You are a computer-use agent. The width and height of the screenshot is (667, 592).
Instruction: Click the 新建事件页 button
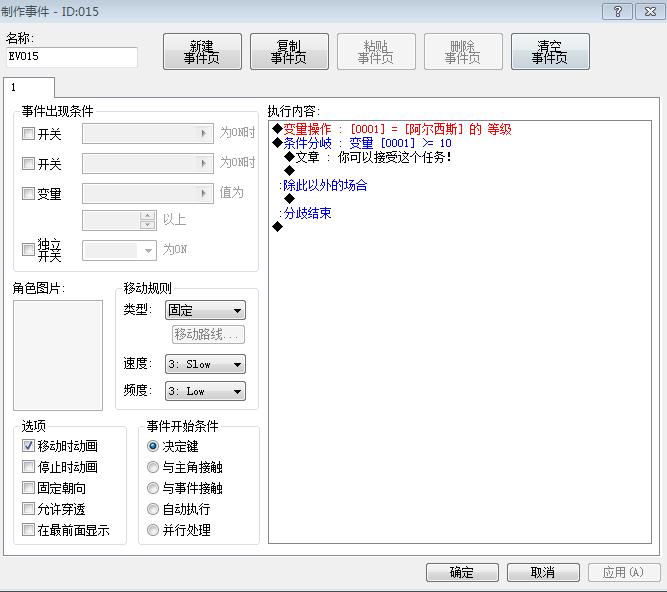tap(202, 51)
